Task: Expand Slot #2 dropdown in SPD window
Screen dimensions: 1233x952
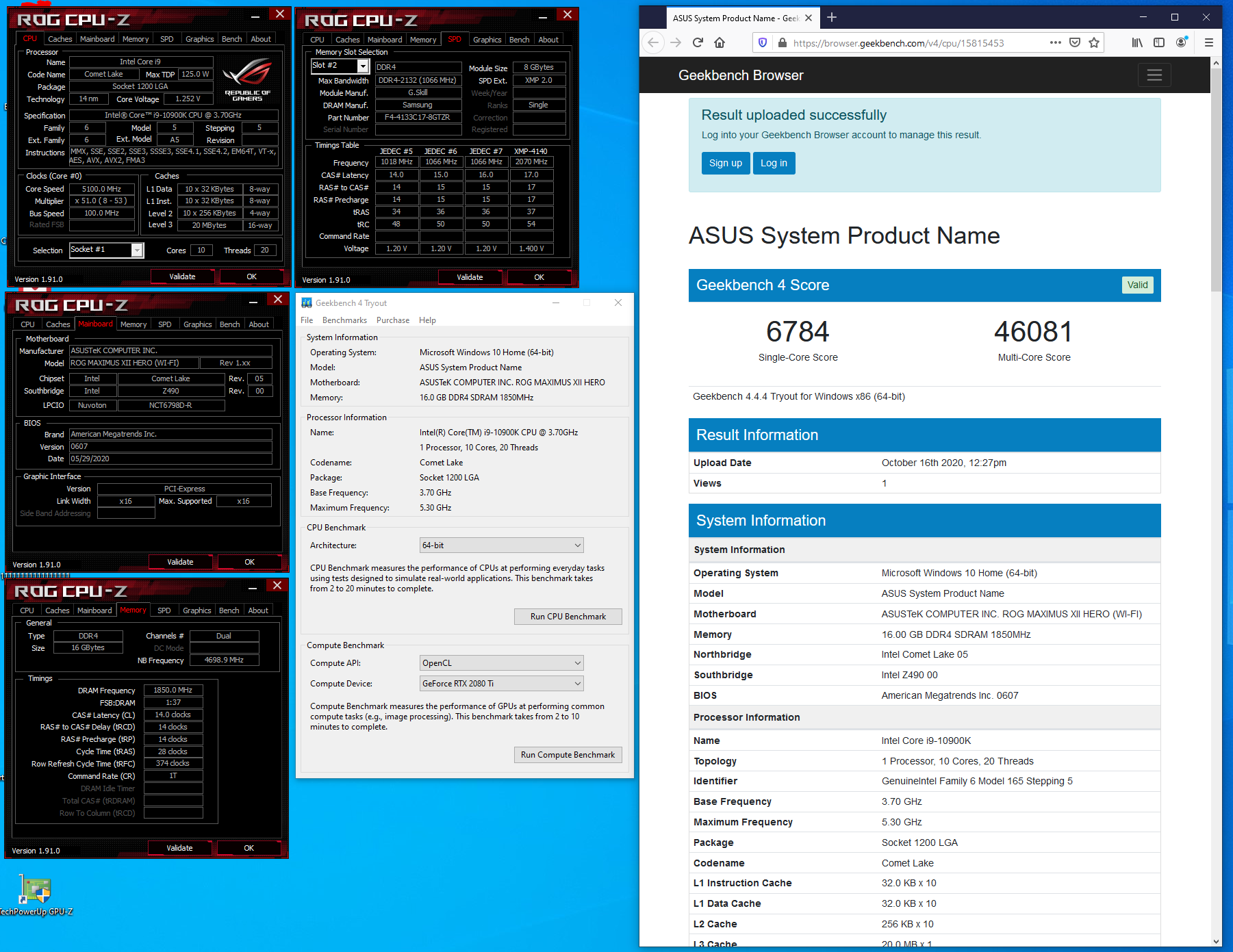Action: tap(363, 66)
